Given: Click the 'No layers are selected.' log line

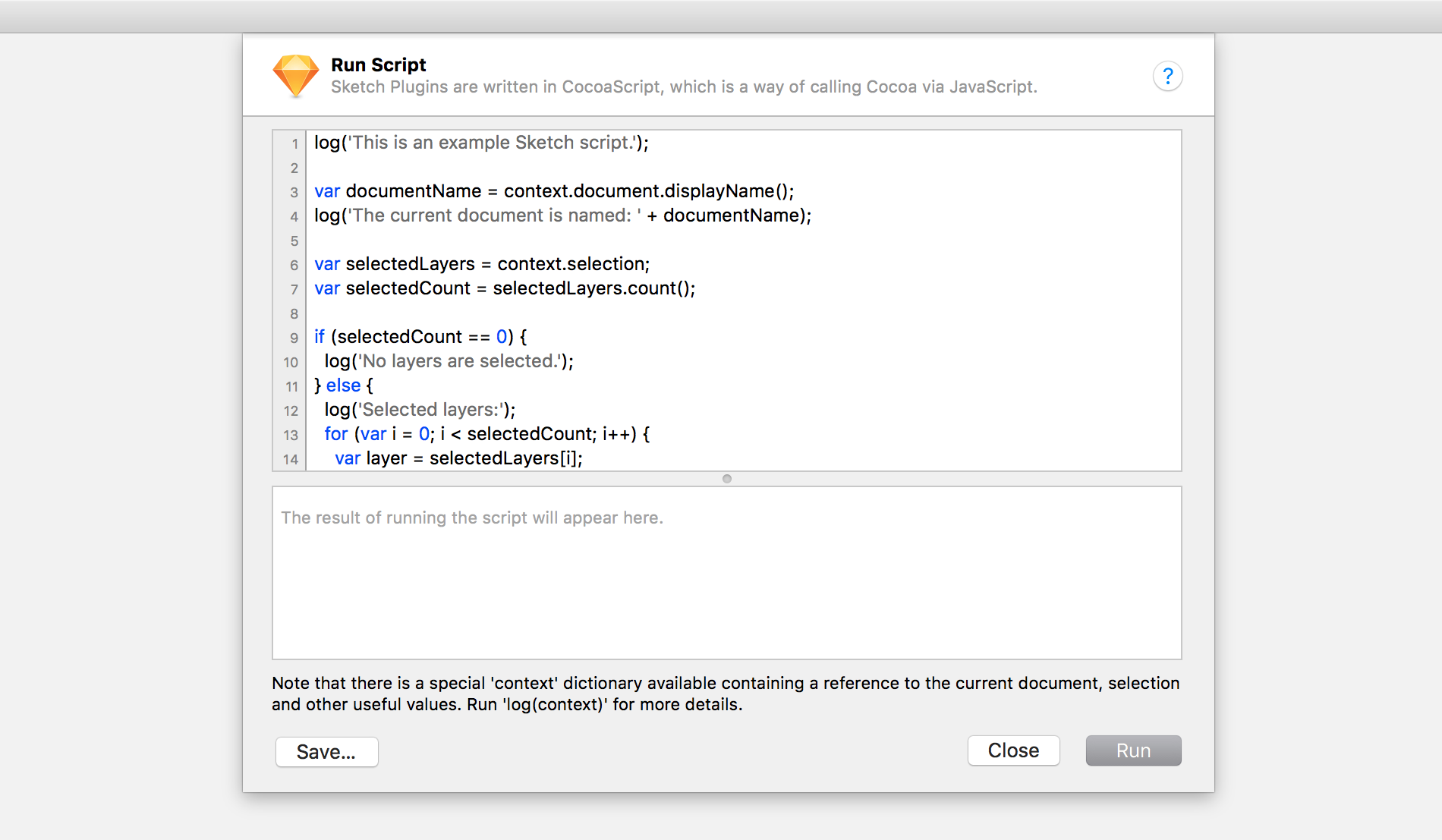Looking at the screenshot, I should click(x=449, y=361).
